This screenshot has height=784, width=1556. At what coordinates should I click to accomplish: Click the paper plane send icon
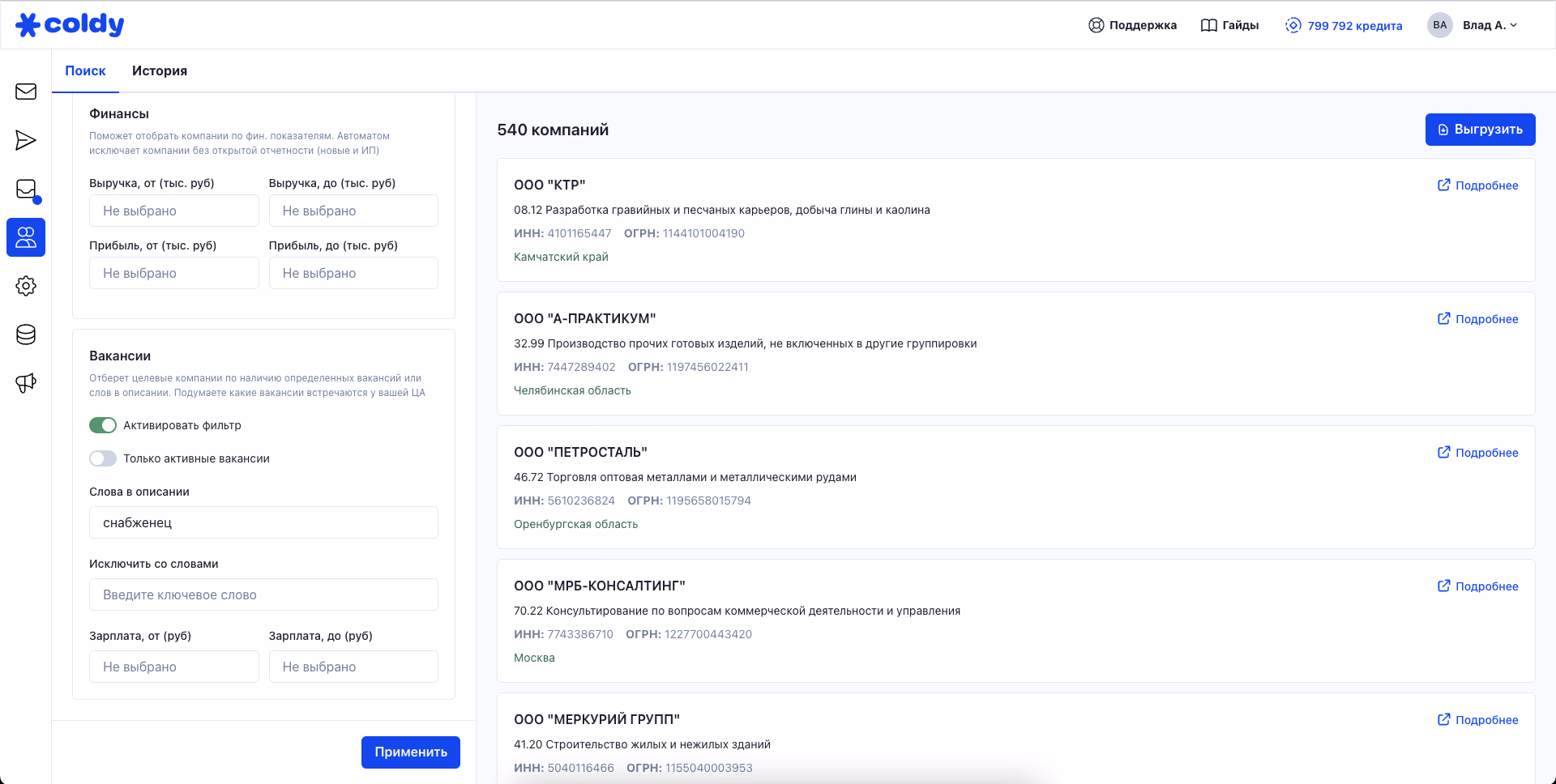[x=26, y=140]
